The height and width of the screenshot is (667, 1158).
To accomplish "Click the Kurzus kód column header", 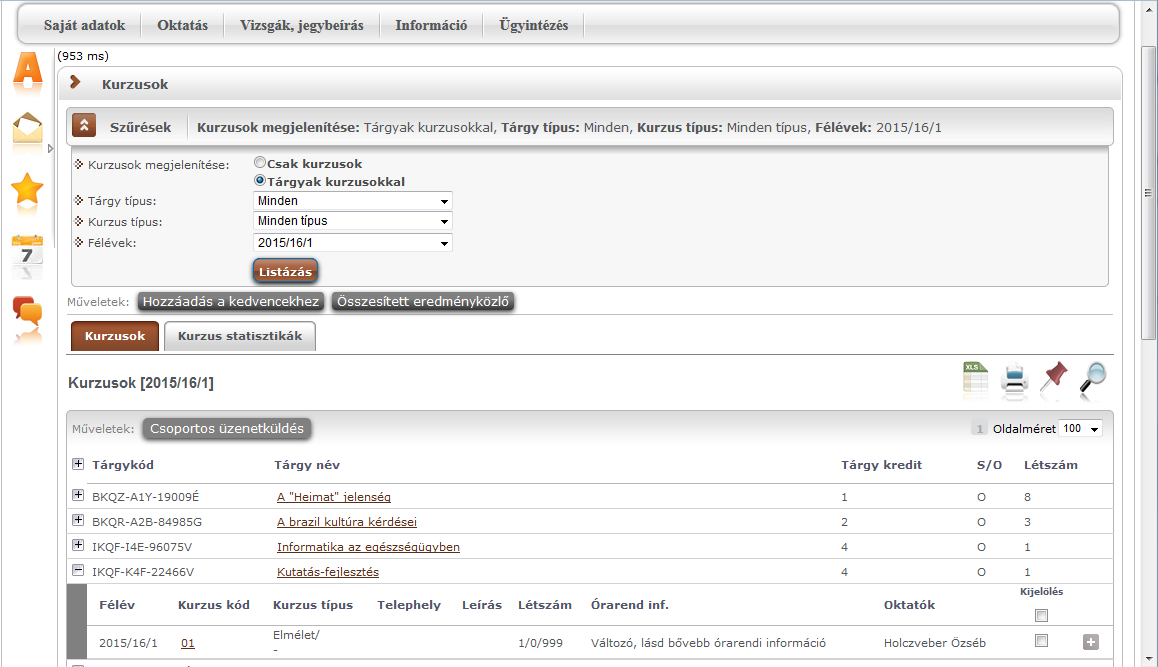I will pyautogui.click(x=213, y=605).
